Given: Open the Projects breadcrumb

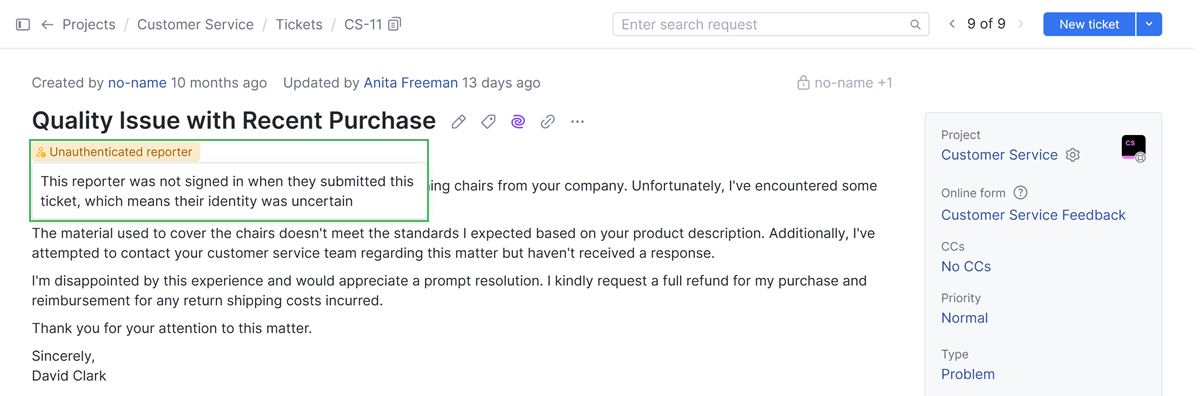Looking at the screenshot, I should [88, 24].
